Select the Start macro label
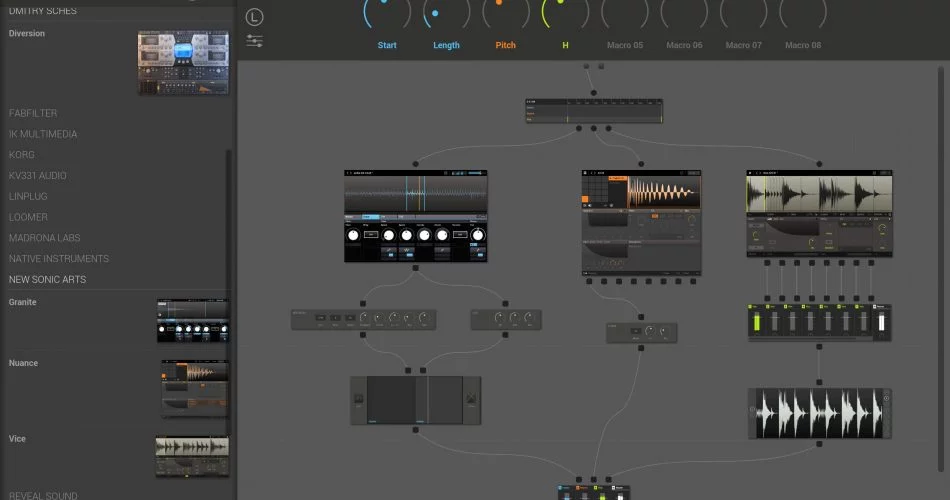The image size is (950, 500). pos(387,45)
